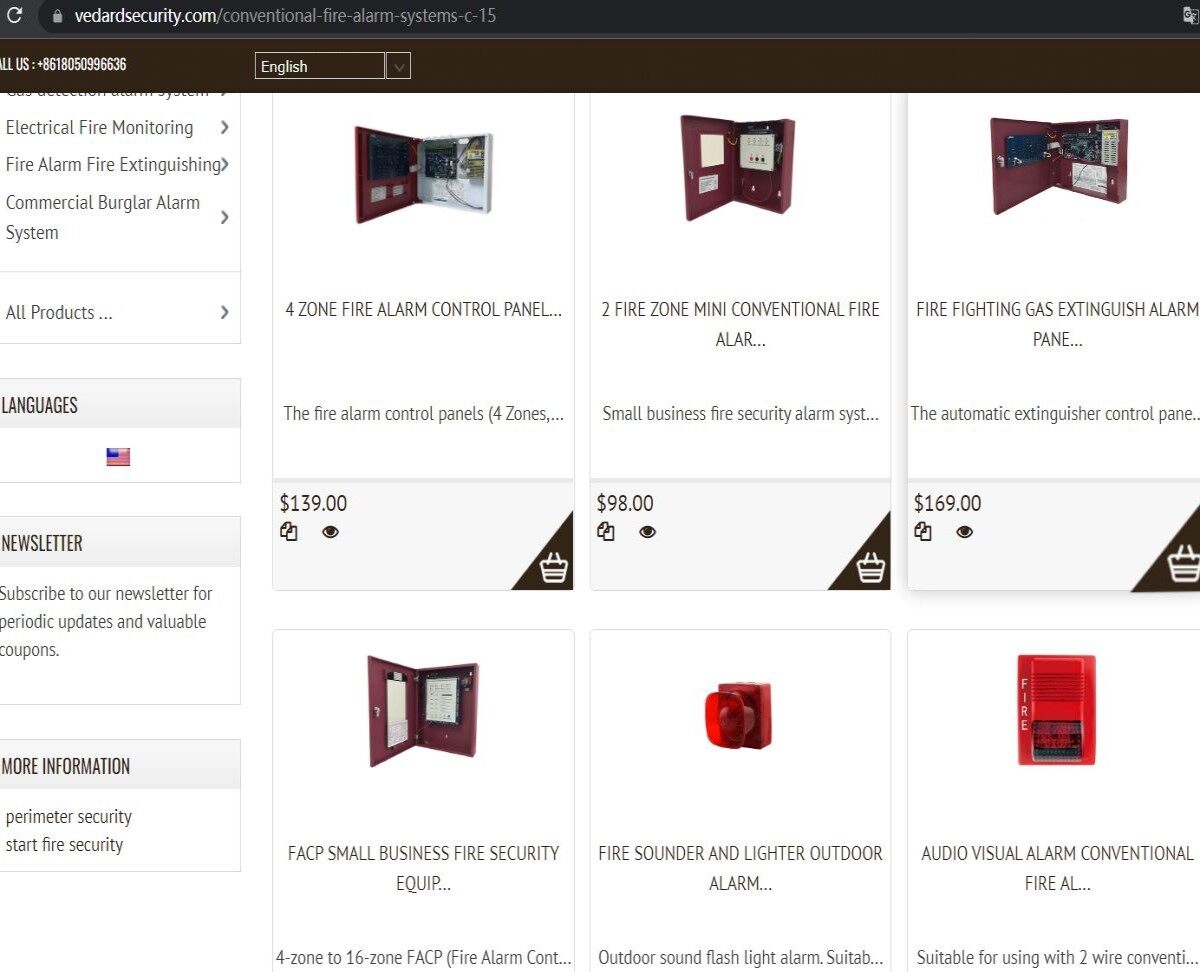1200x972 pixels.
Task: Open the Electrical Fire Monitoring menu item
Action: [x=99, y=127]
